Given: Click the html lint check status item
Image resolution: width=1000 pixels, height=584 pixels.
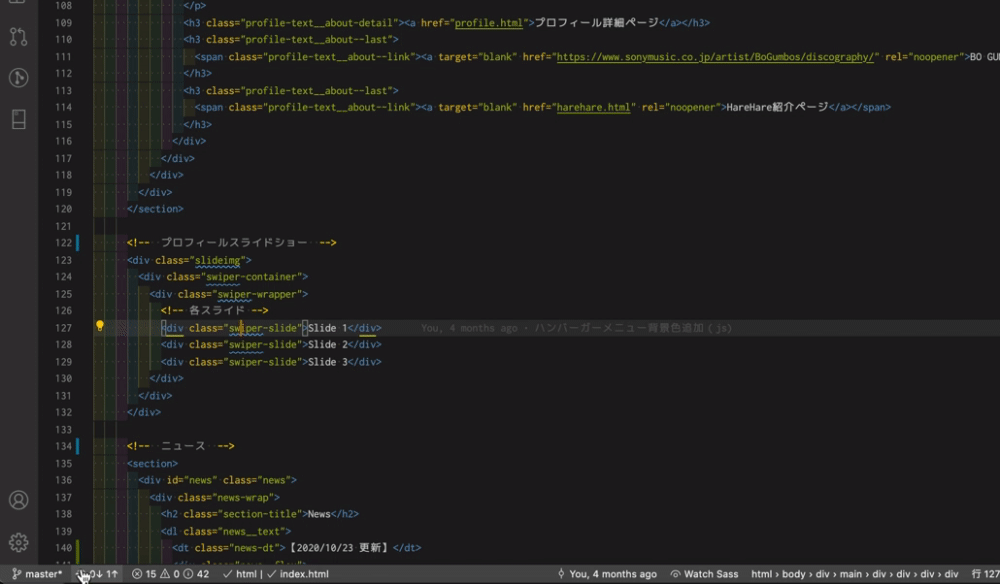Looking at the screenshot, I should click(x=239, y=574).
